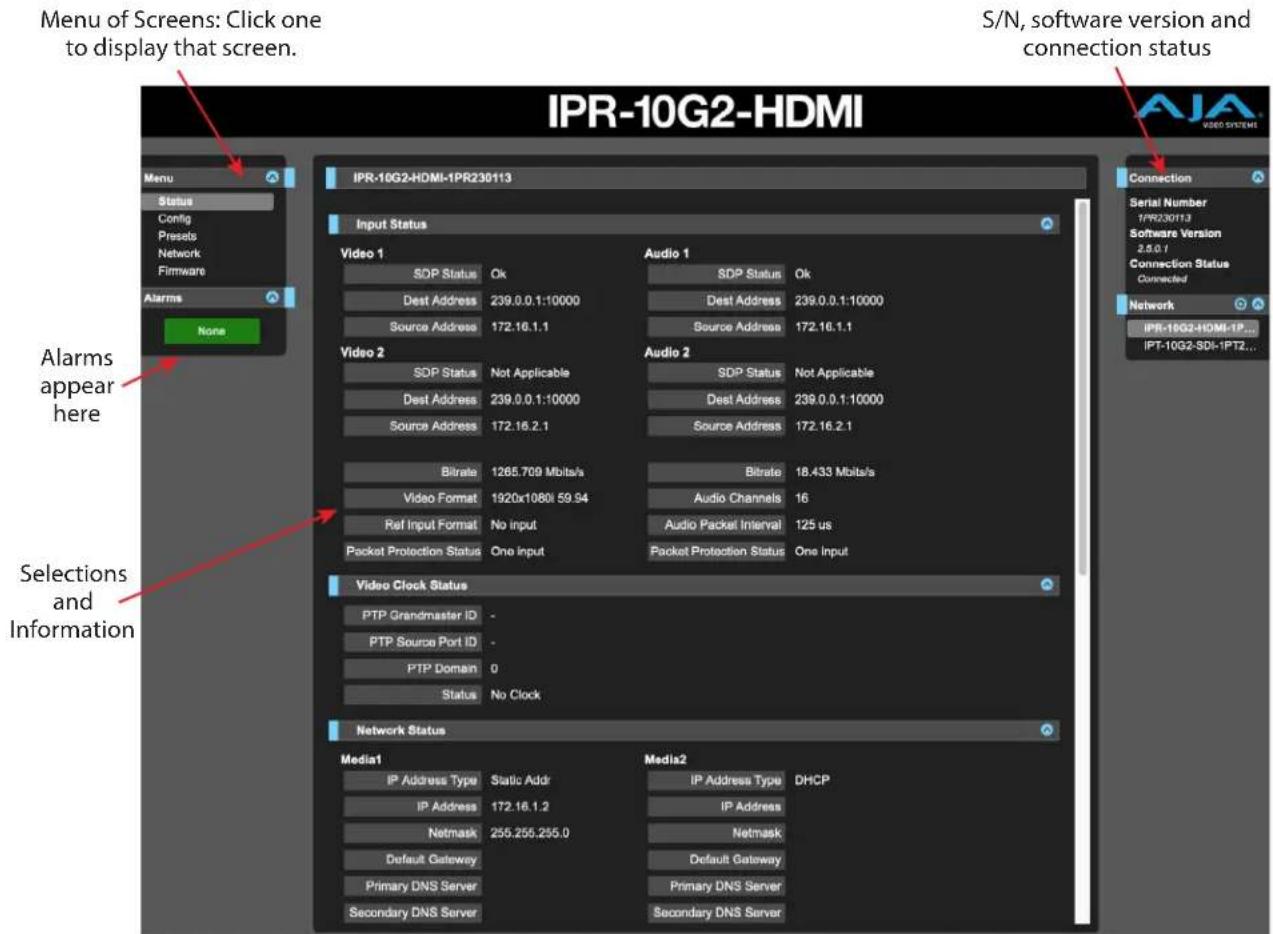This screenshot has height=934, width=1273.
Task: Click clock Status value No Clock
Action: point(516,695)
